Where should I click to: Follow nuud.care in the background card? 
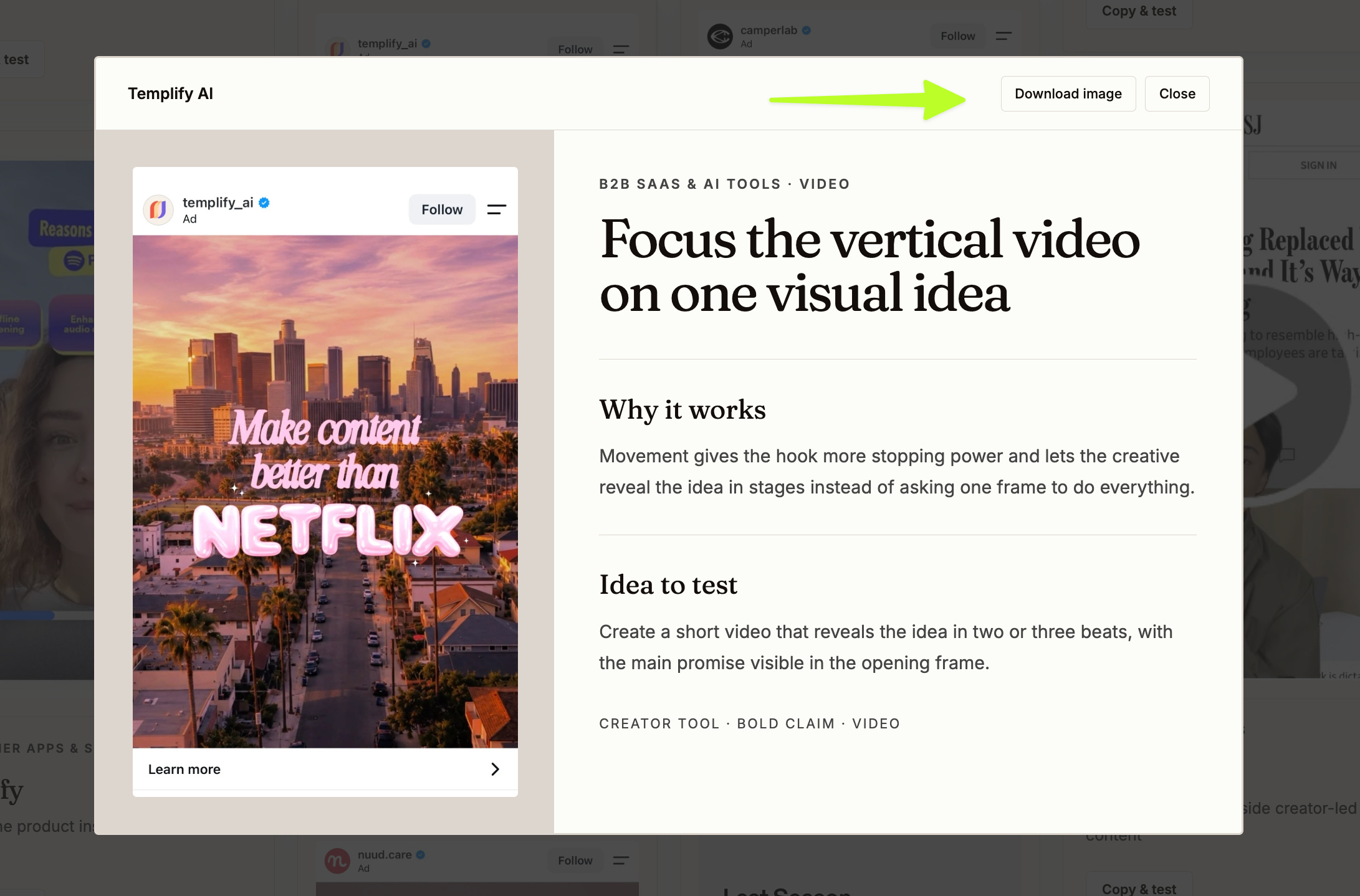pyautogui.click(x=575, y=860)
